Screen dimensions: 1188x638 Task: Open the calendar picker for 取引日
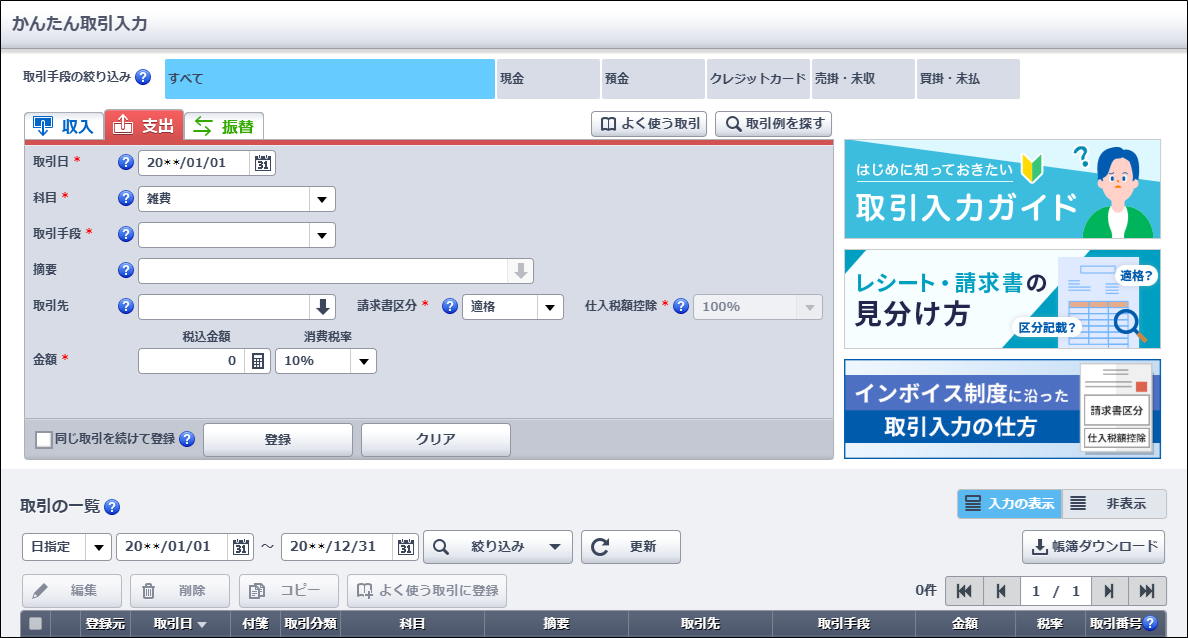(263, 163)
